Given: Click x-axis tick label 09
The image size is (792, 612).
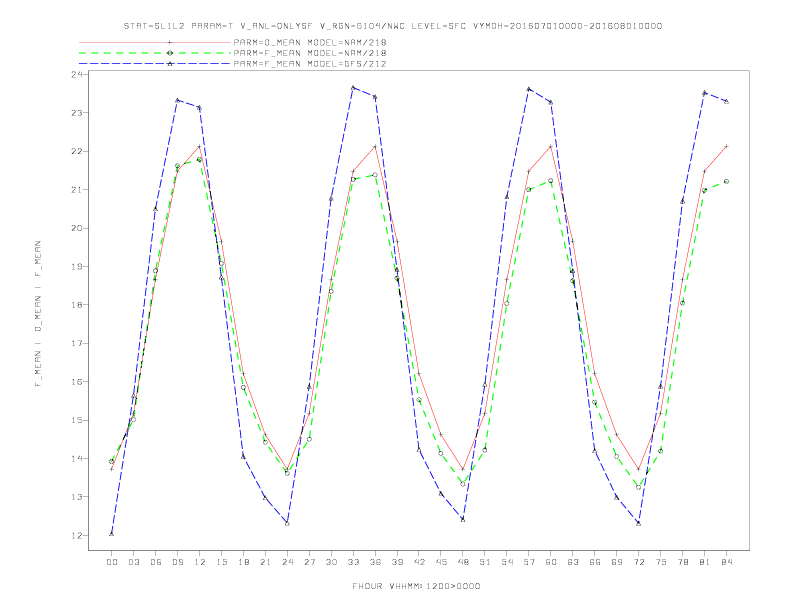Looking at the screenshot, I should pos(177,562).
